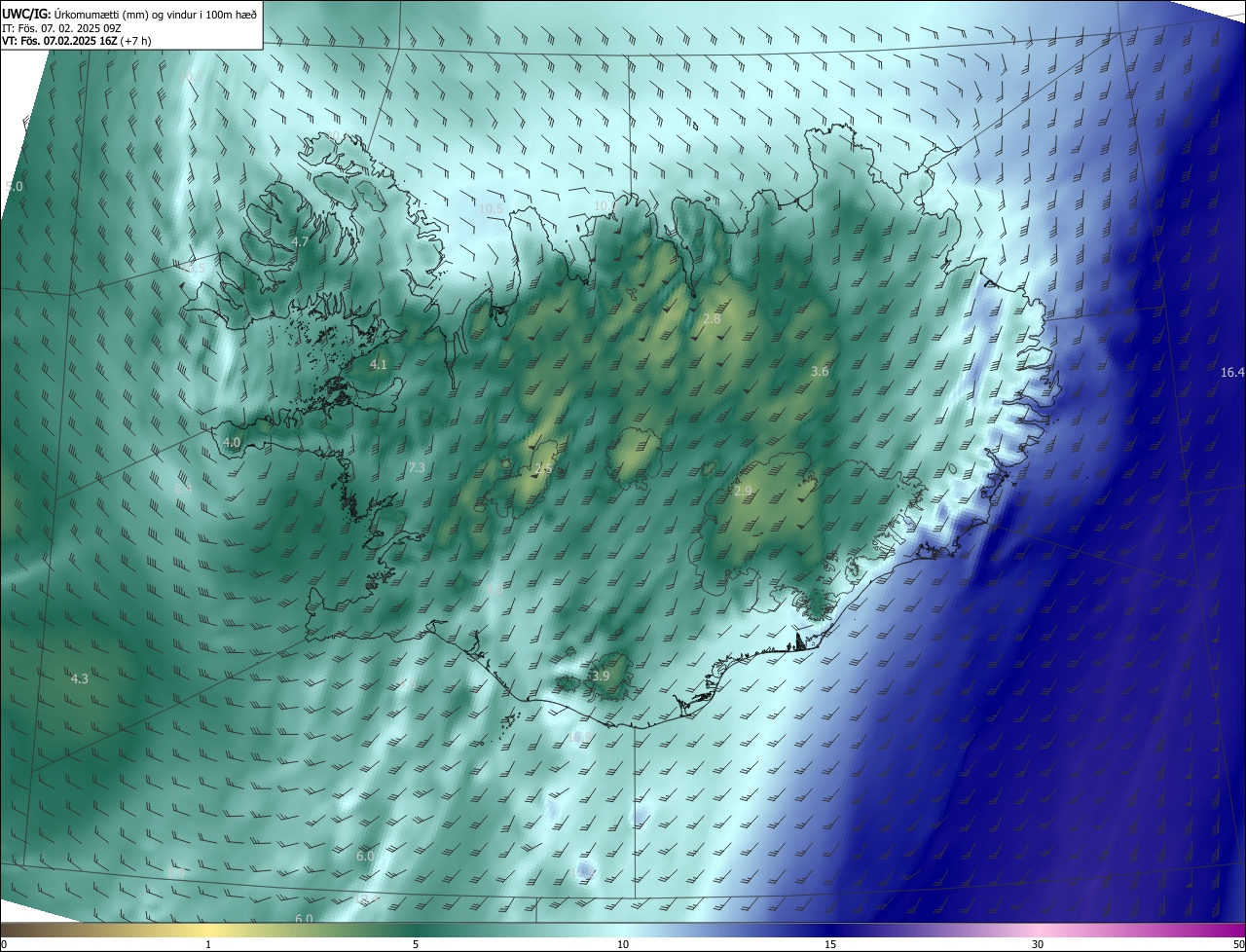Click the title 'UWC/IG: Úrkomumætti (mm) og vindur' line

[129, 13]
